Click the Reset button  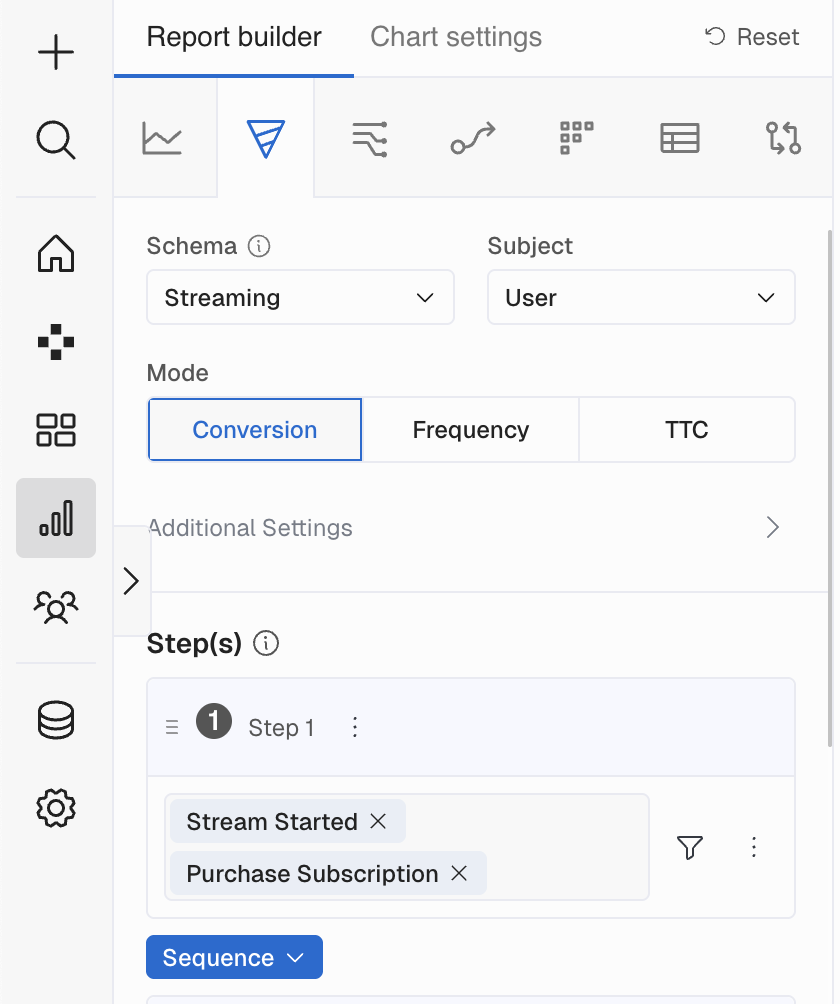752,37
